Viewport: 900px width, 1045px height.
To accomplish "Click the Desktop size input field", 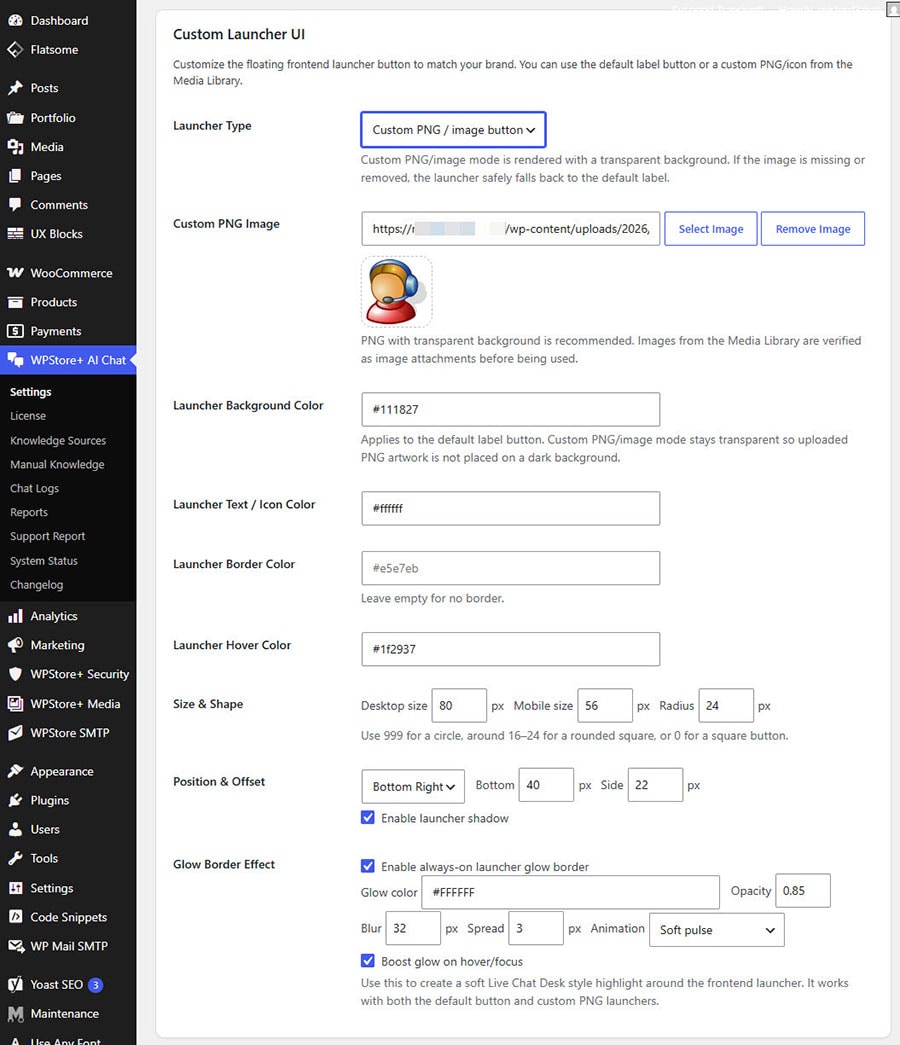I will click(459, 706).
